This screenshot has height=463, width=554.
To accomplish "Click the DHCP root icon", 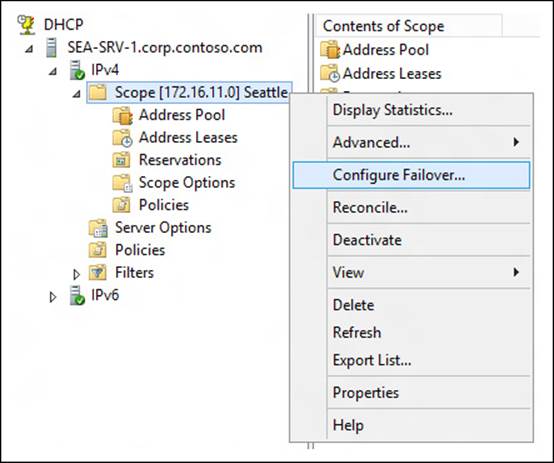I will point(26,25).
